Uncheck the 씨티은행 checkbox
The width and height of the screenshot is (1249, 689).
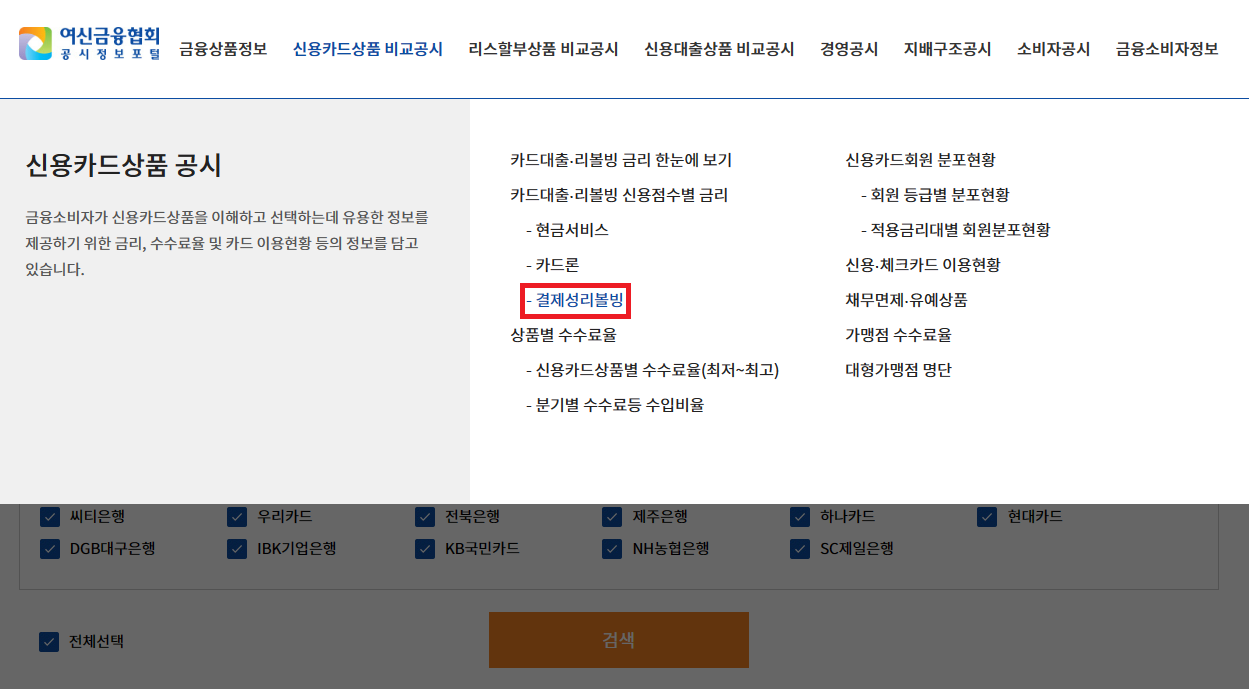pos(48,517)
